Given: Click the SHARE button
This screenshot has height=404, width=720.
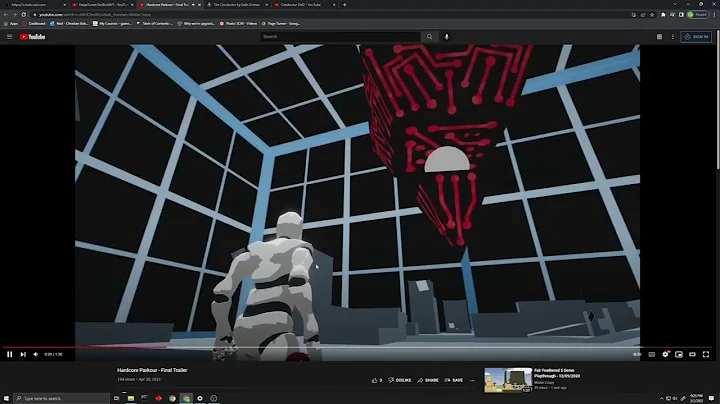Looking at the screenshot, I should tap(428, 380).
